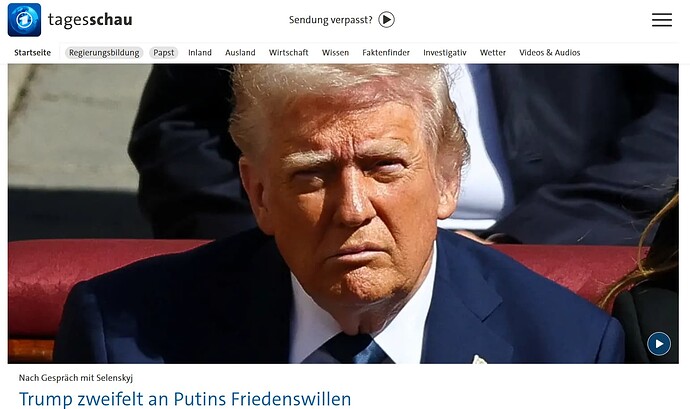Click the kicker Nach Gespräch mit Selenskyj
The width and height of the screenshot is (690, 409).
click(x=76, y=378)
